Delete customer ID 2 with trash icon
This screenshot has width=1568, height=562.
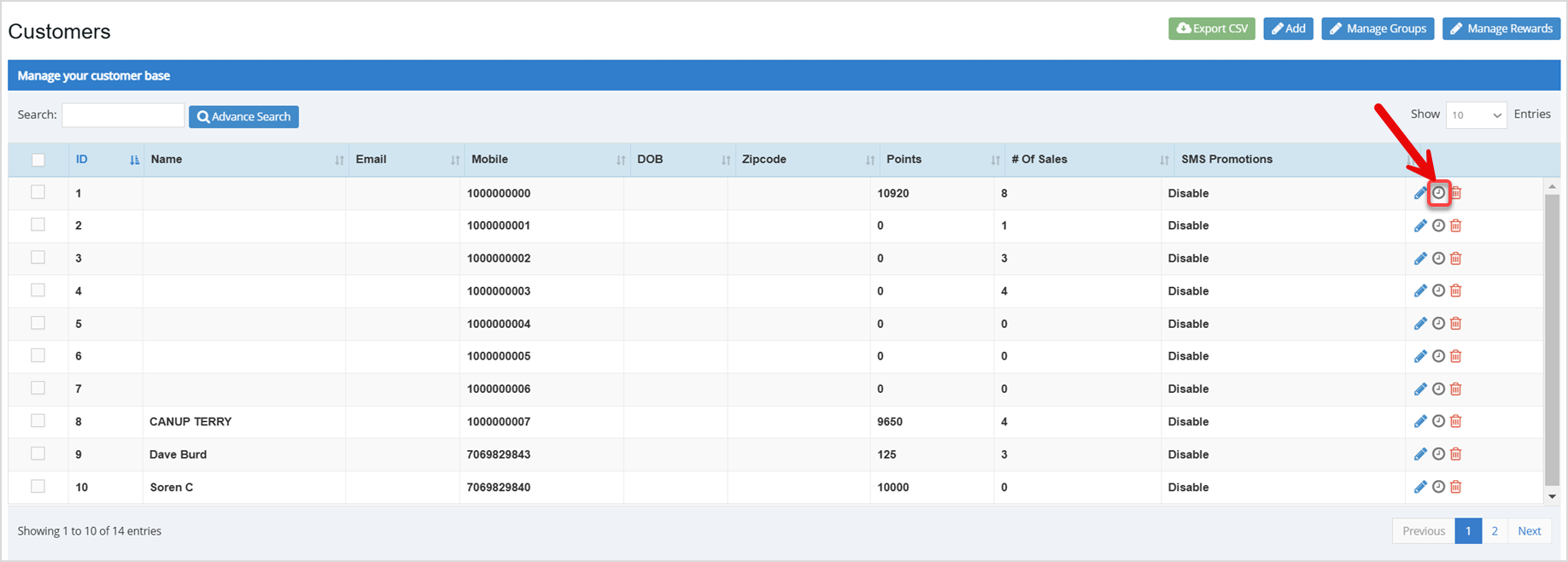tap(1456, 225)
